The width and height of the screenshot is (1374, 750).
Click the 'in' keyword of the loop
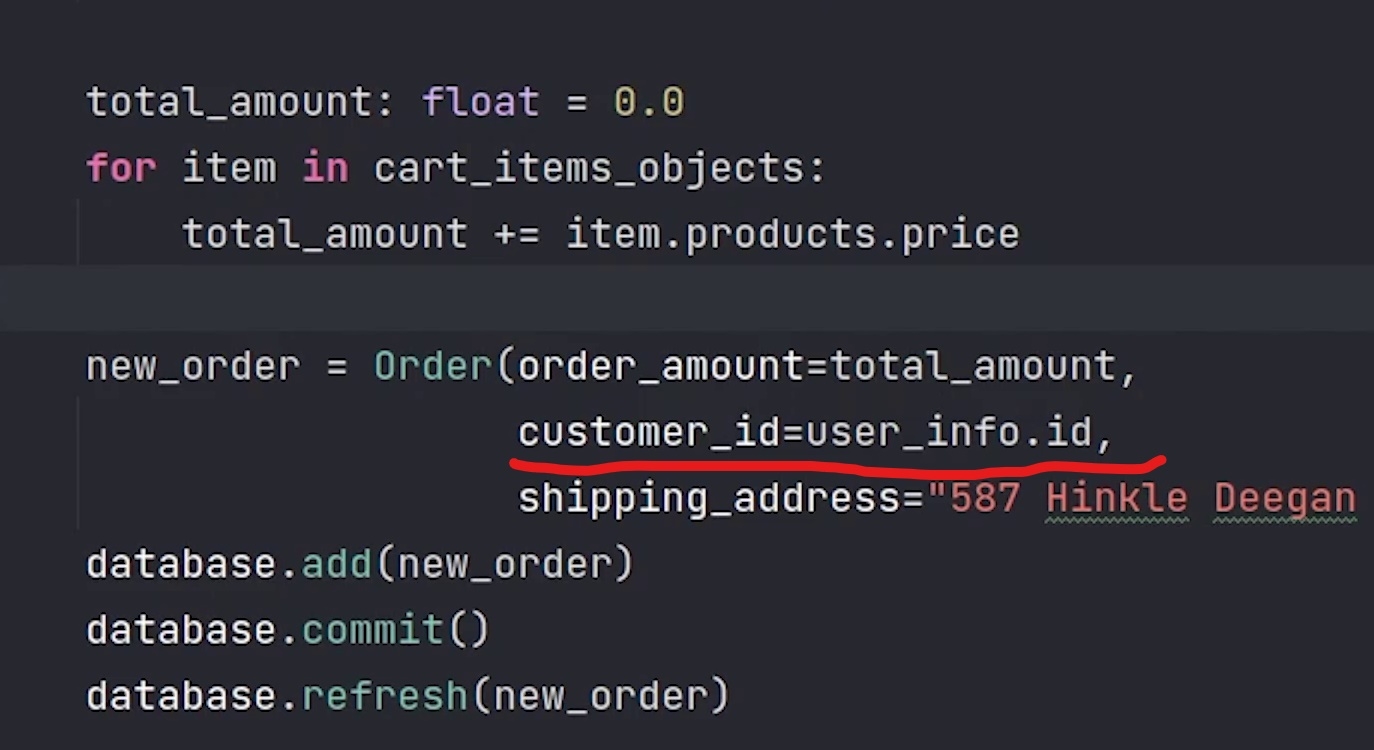[325, 168]
